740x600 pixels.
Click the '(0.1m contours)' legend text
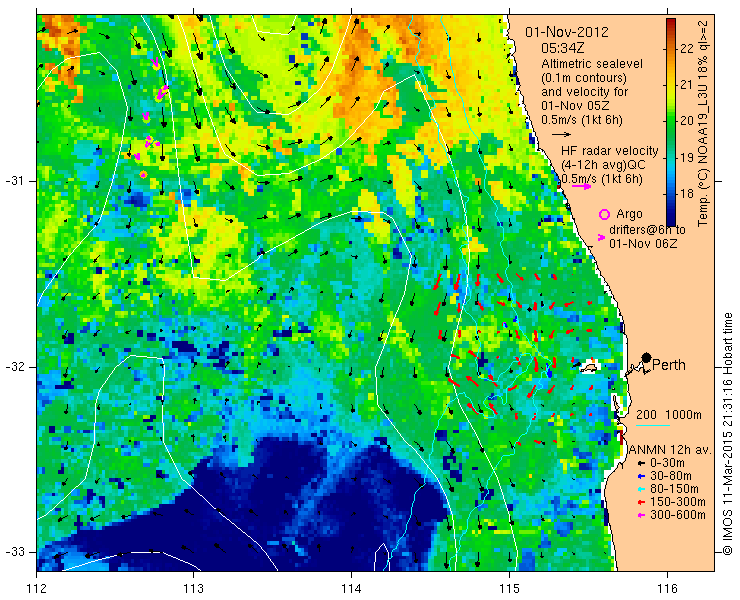pos(584,78)
